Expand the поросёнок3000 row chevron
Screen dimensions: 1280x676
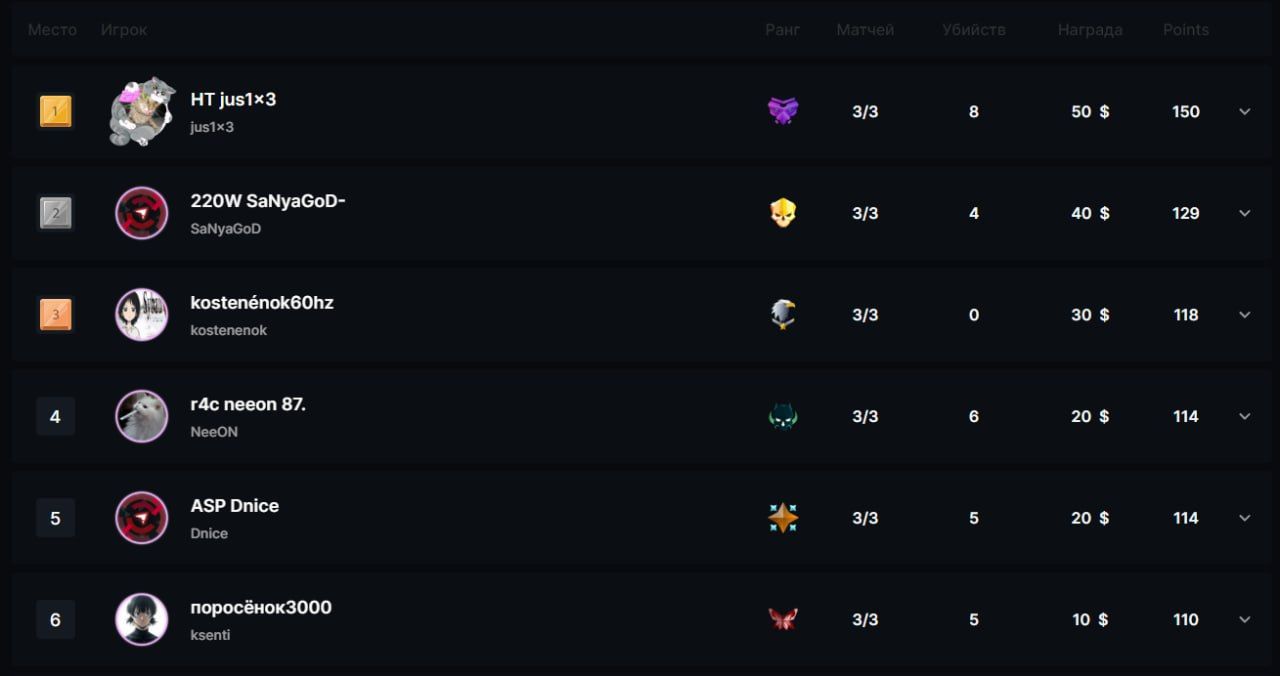1245,619
